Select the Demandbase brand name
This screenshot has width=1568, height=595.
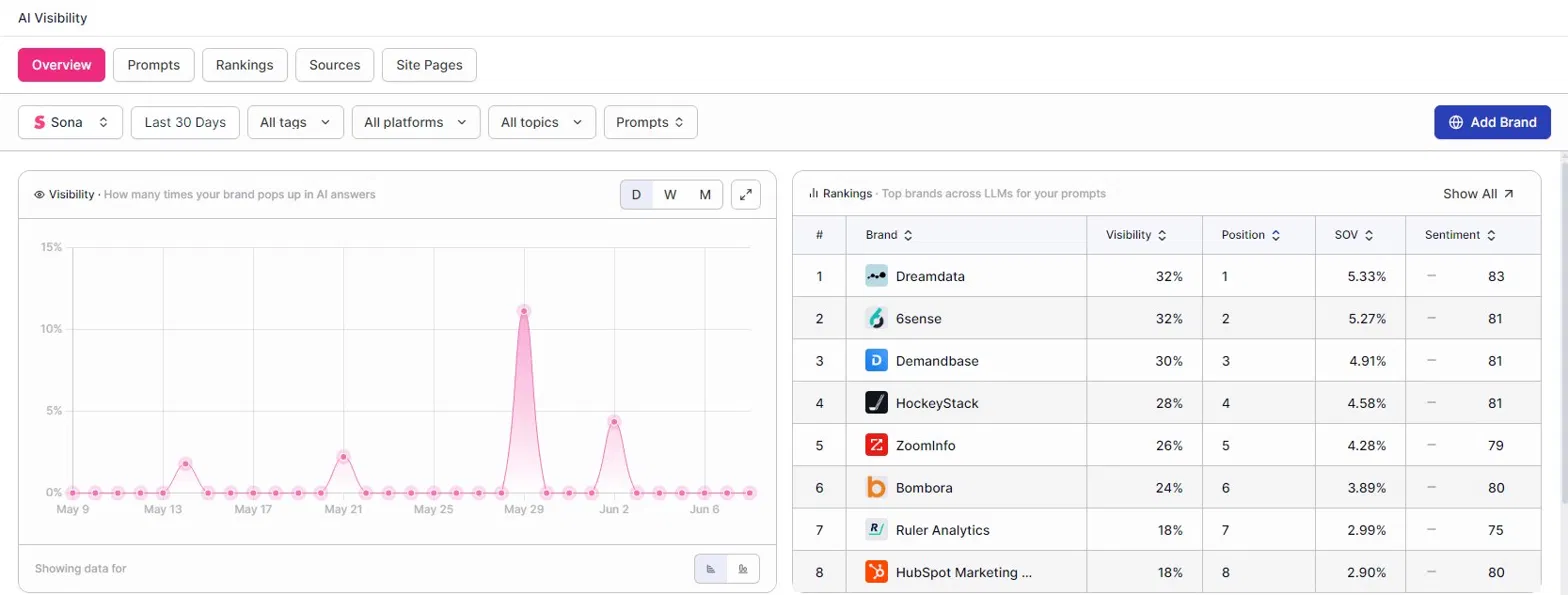coord(937,360)
